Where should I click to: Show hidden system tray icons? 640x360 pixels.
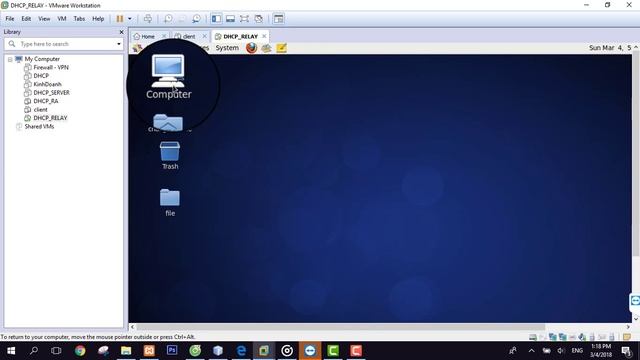click(x=531, y=351)
